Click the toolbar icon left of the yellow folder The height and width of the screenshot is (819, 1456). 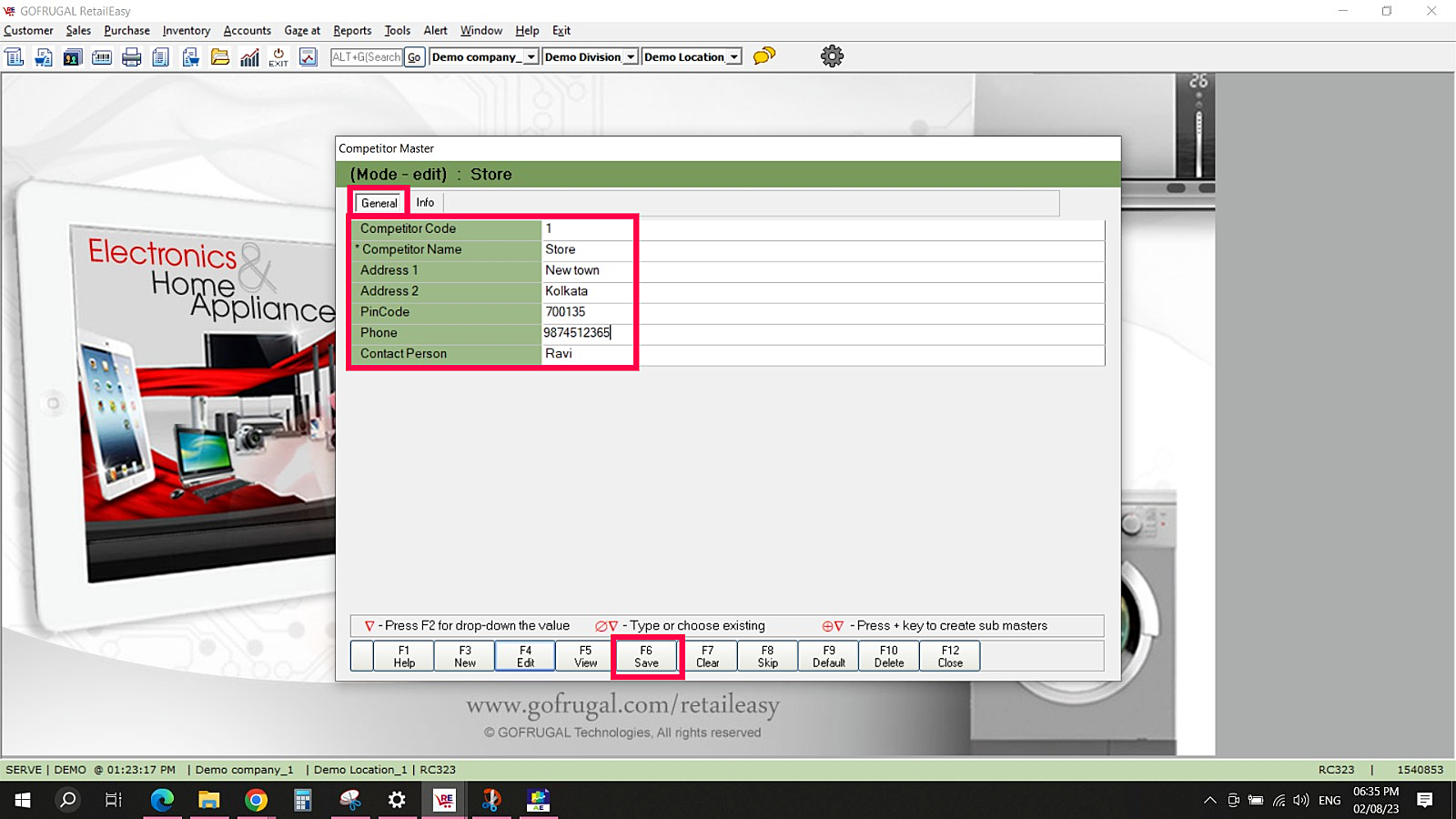(190, 57)
